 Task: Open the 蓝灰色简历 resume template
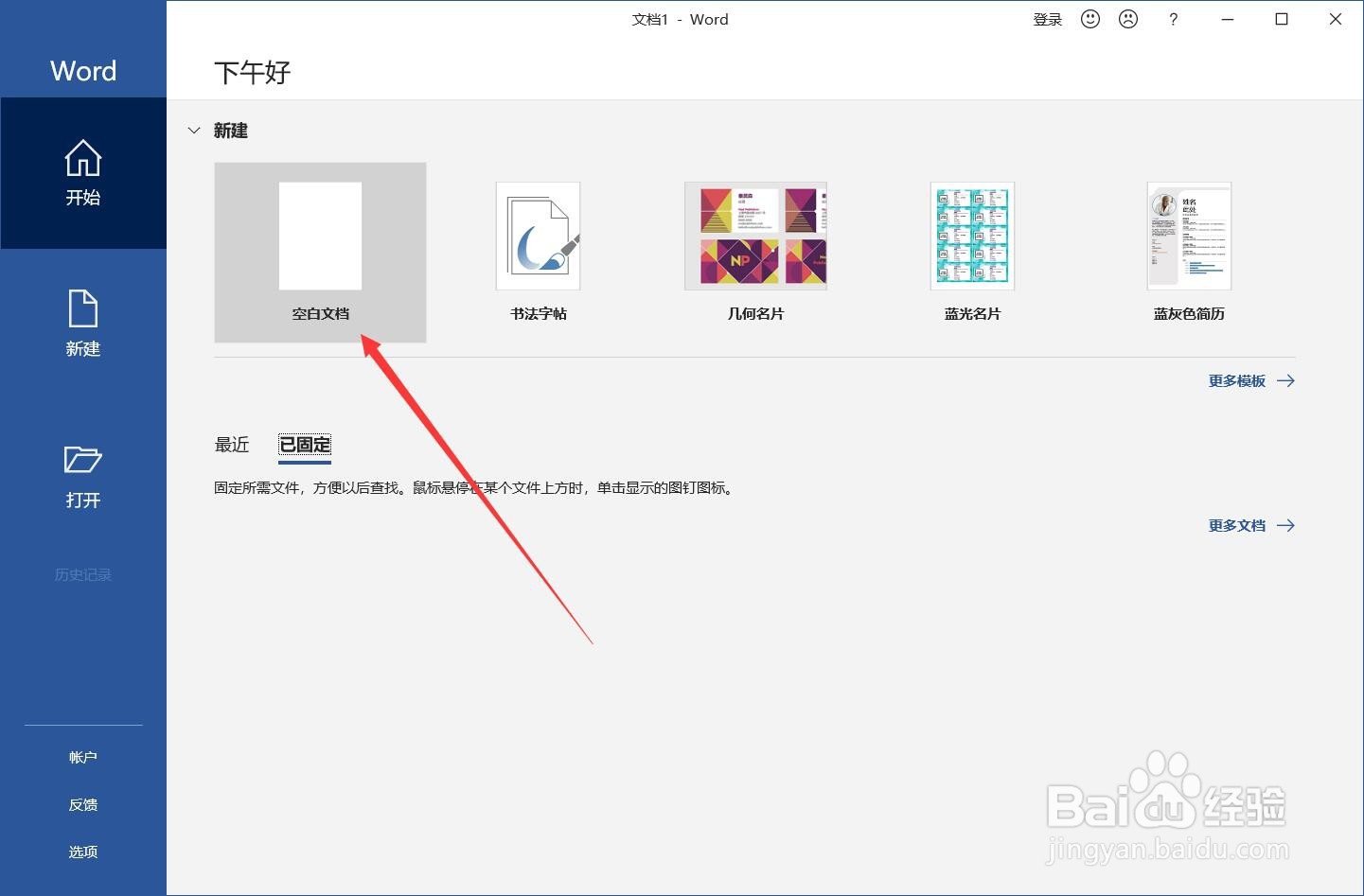(x=1189, y=236)
